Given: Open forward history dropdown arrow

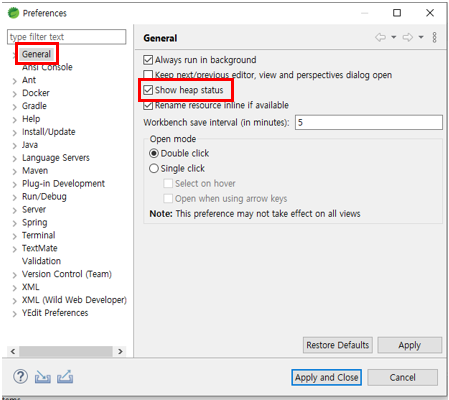Looking at the screenshot, I should click(421, 37).
